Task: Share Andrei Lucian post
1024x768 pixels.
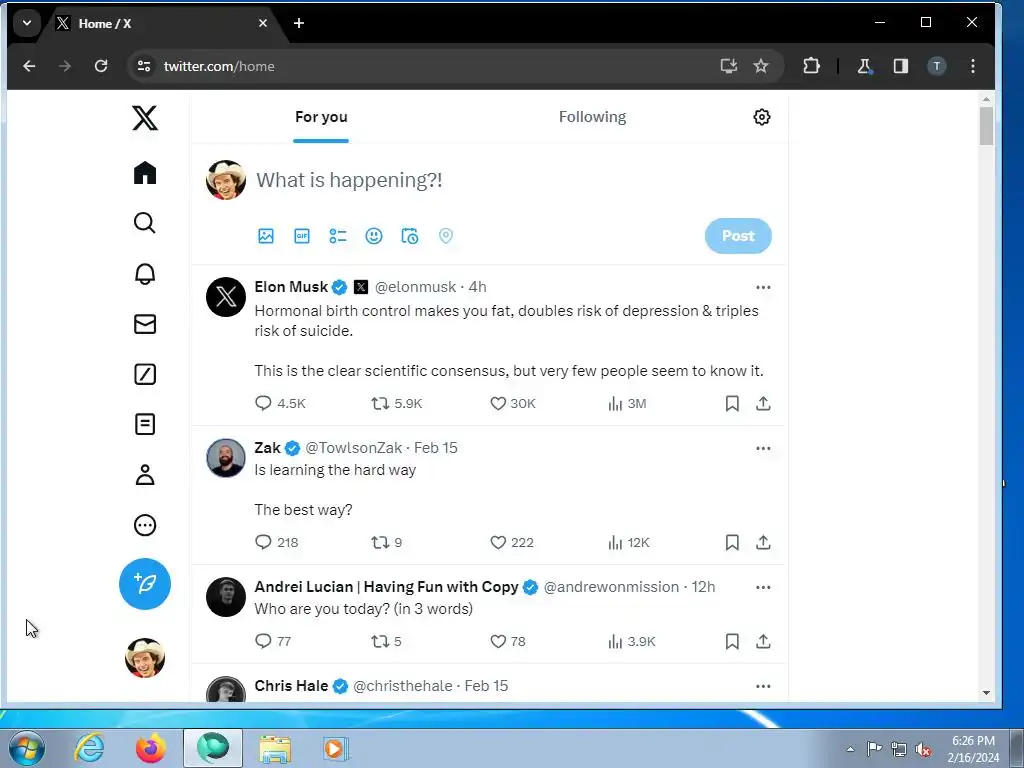Action: coord(763,641)
